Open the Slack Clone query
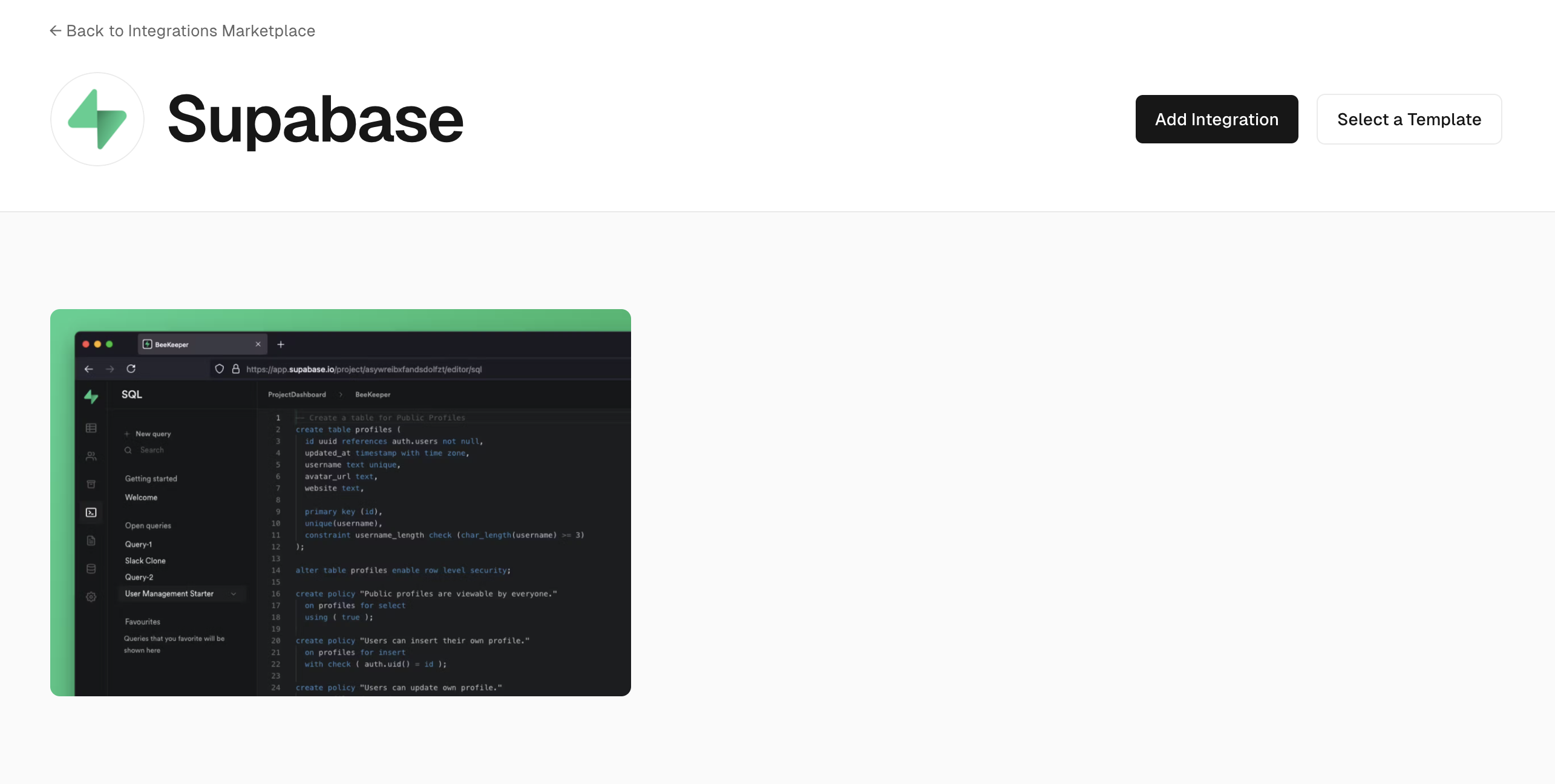The image size is (1555, 784). pos(145,561)
